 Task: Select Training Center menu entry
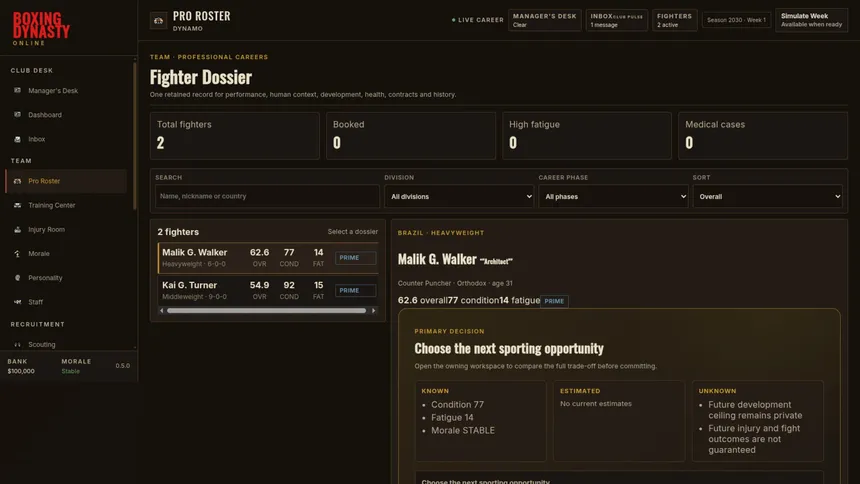tap(66, 205)
